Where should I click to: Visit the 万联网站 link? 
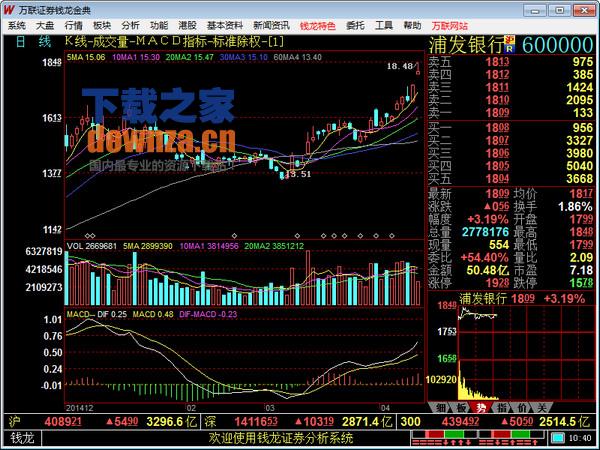[450, 26]
